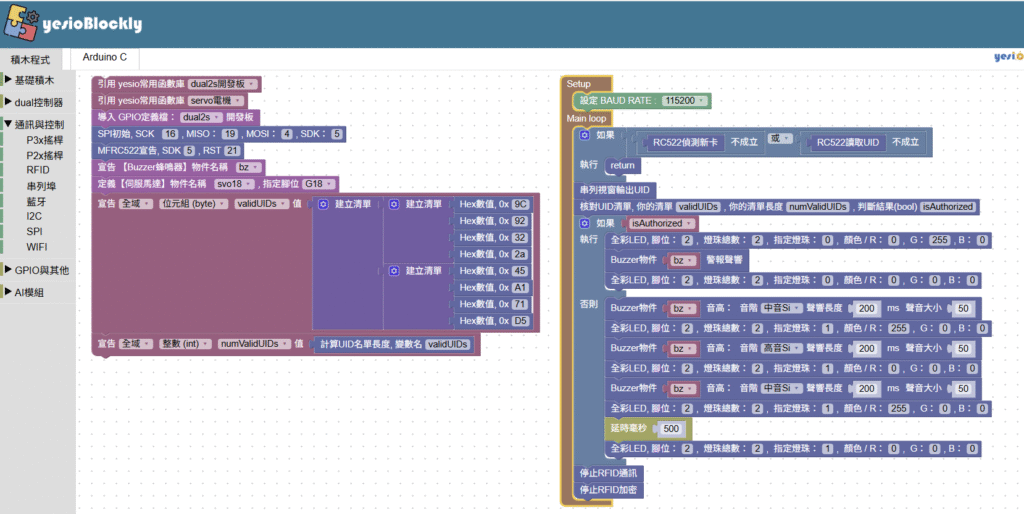The width and height of the screenshot is (1024, 514).
Task: Open the servo電機 library dropdown
Action: pos(216,101)
